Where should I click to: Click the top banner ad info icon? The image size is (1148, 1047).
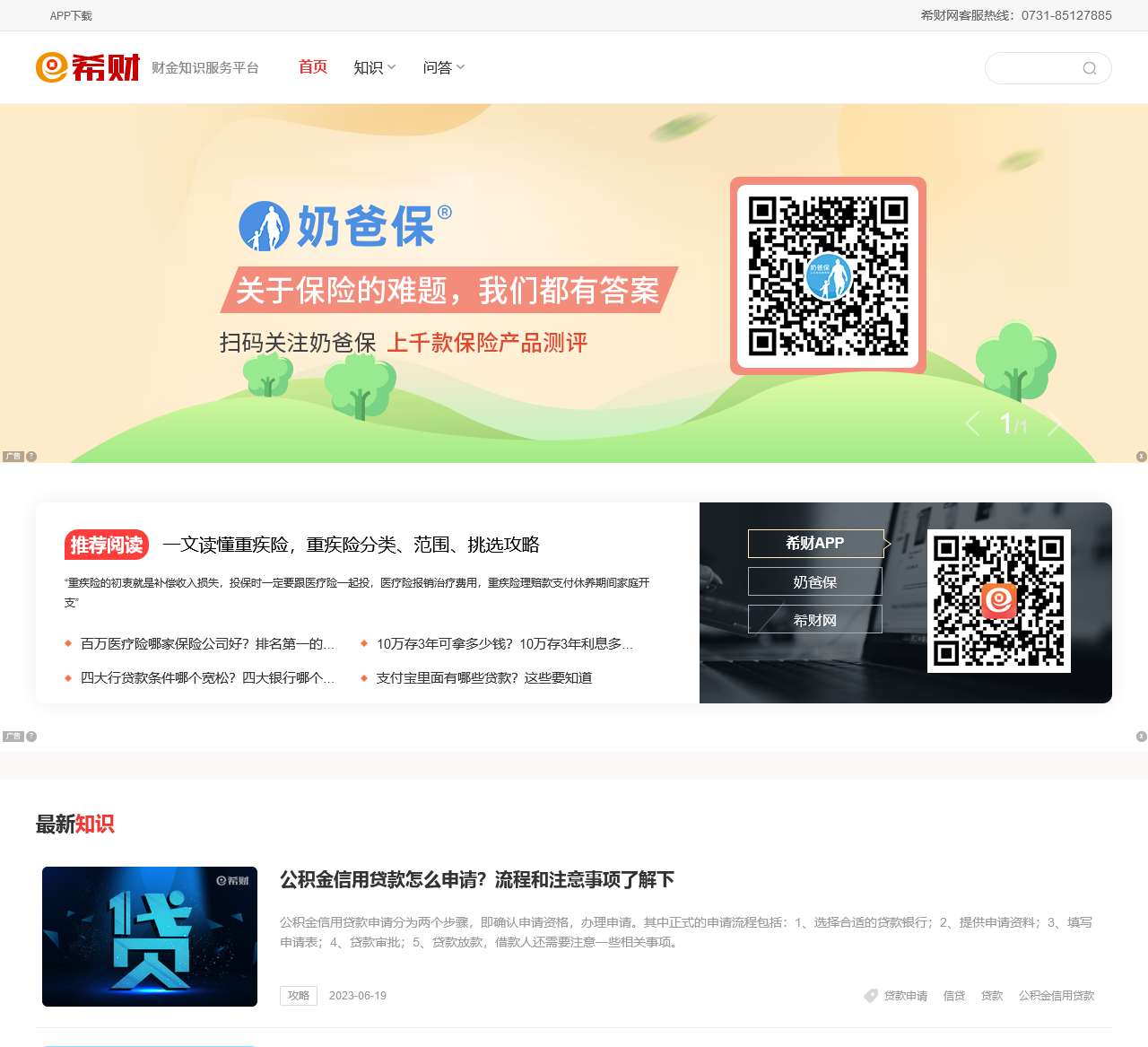(x=31, y=457)
